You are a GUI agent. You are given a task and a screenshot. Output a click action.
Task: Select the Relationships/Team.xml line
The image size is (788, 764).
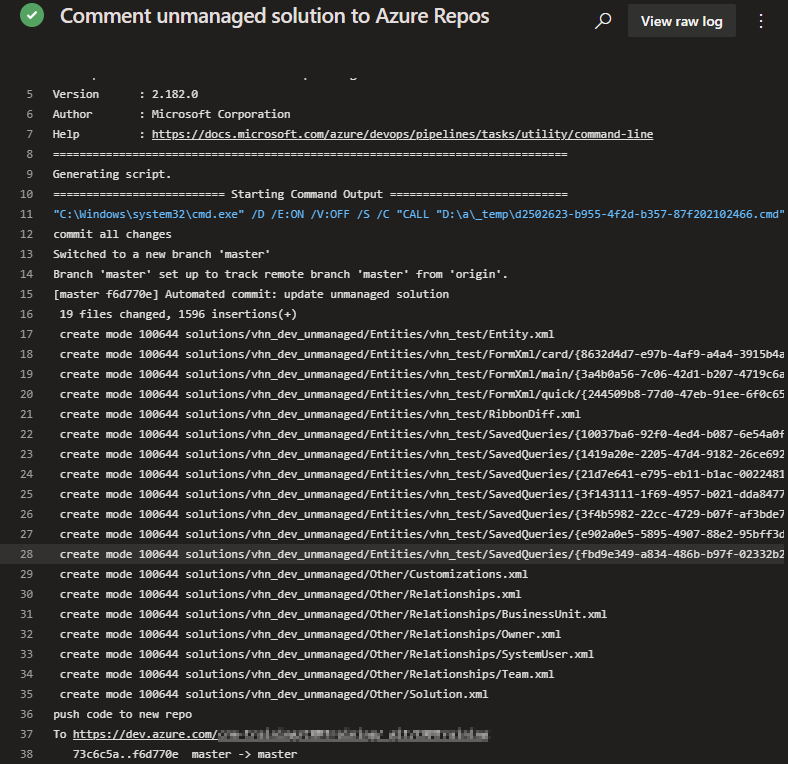tap(307, 675)
